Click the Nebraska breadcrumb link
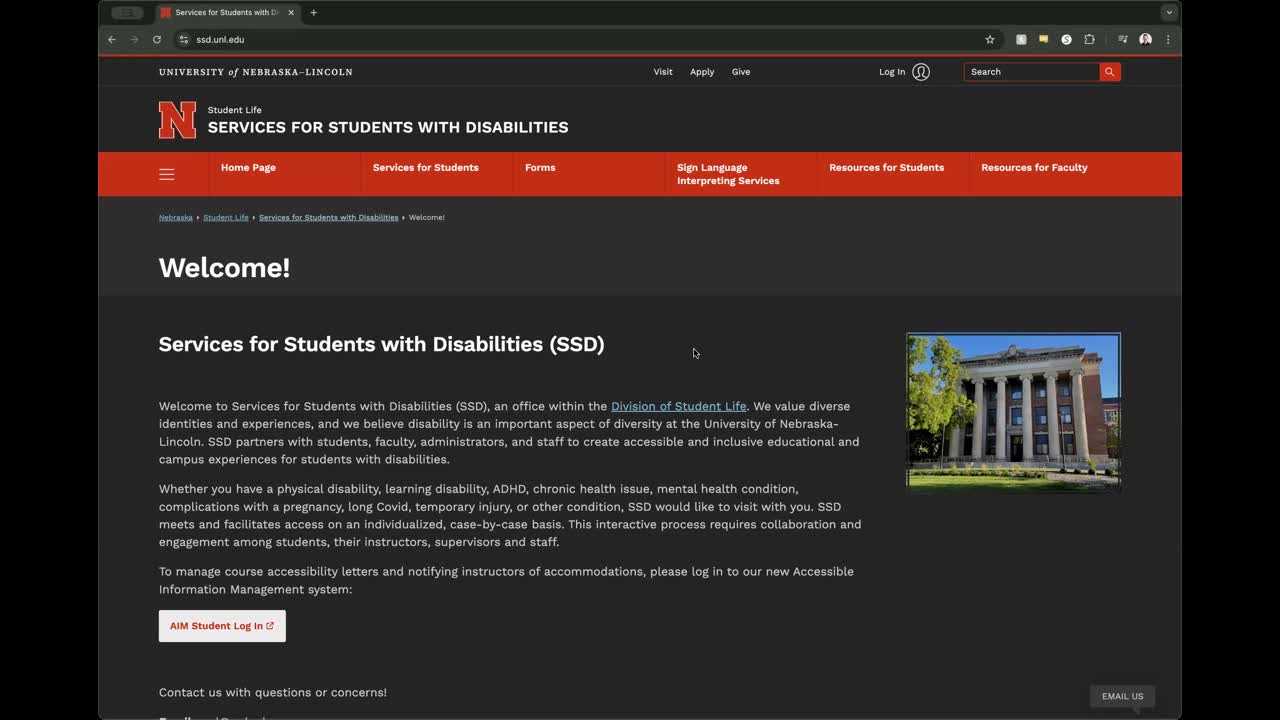The height and width of the screenshot is (720, 1280). [x=176, y=217]
